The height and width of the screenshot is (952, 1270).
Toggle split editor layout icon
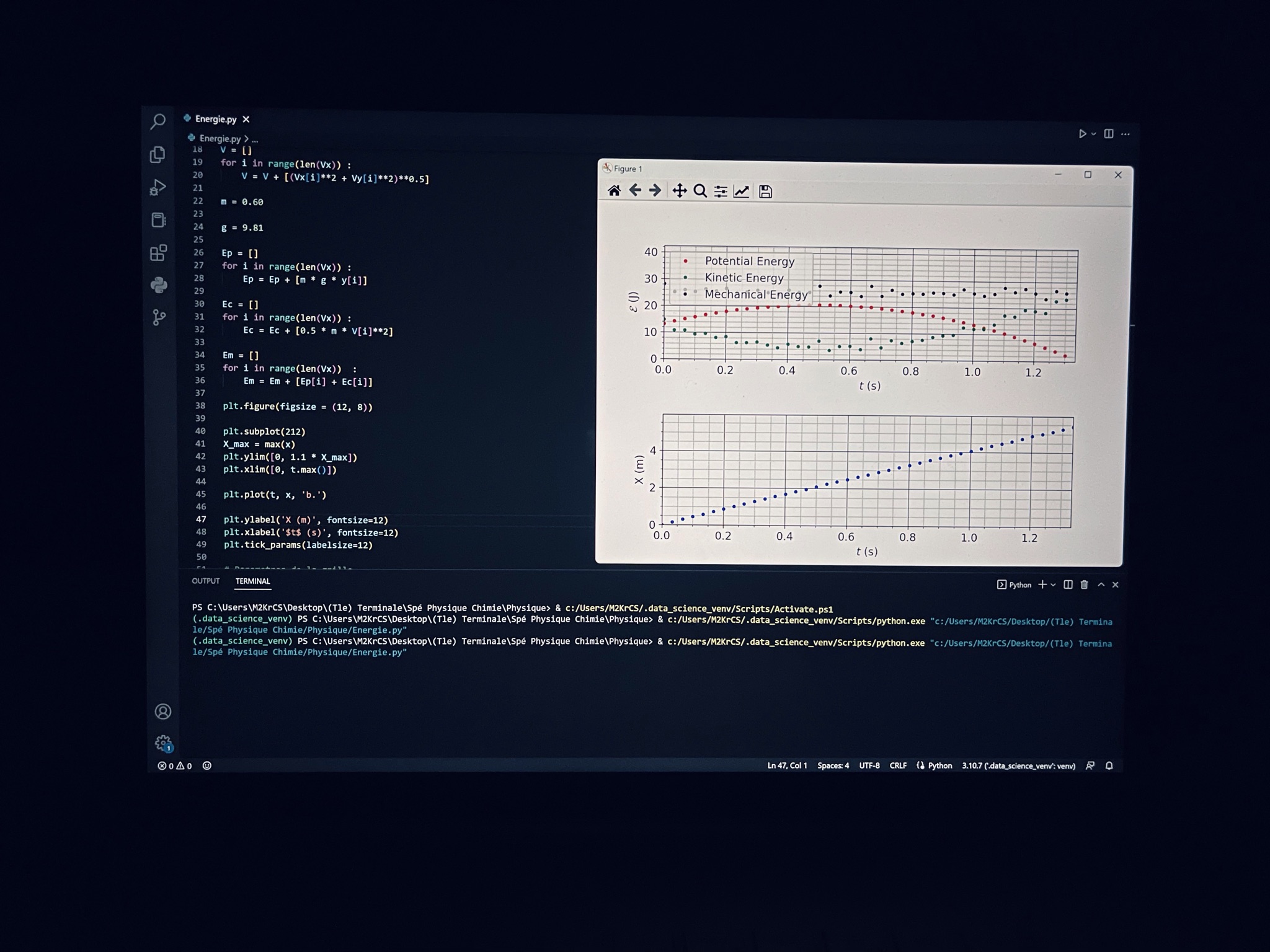pos(1109,134)
